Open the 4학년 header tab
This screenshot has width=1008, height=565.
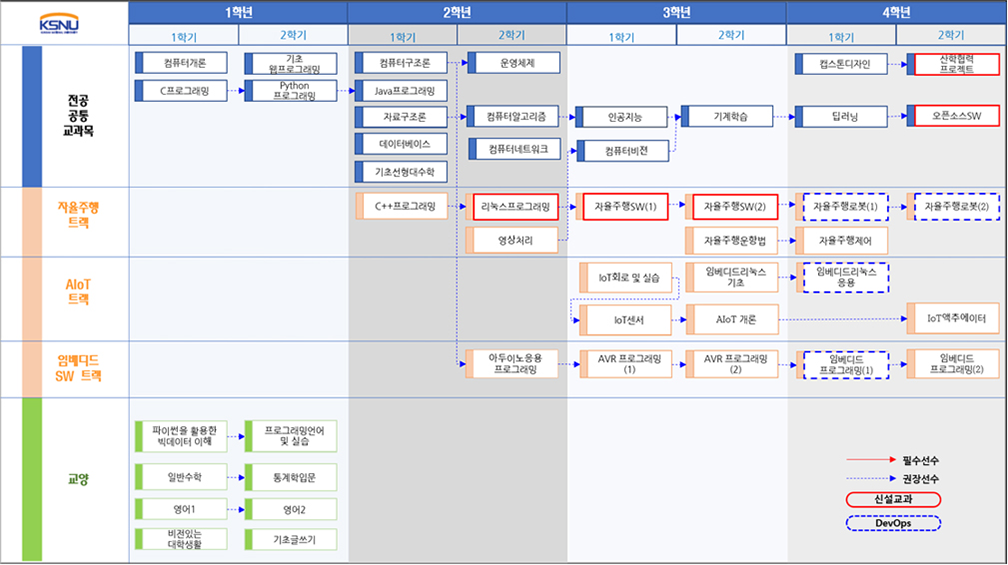pos(895,12)
